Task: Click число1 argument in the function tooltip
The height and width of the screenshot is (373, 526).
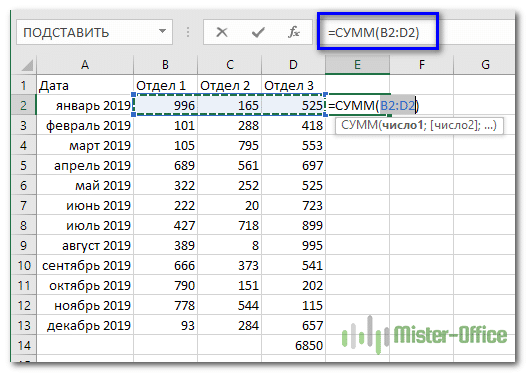Action: pos(403,125)
